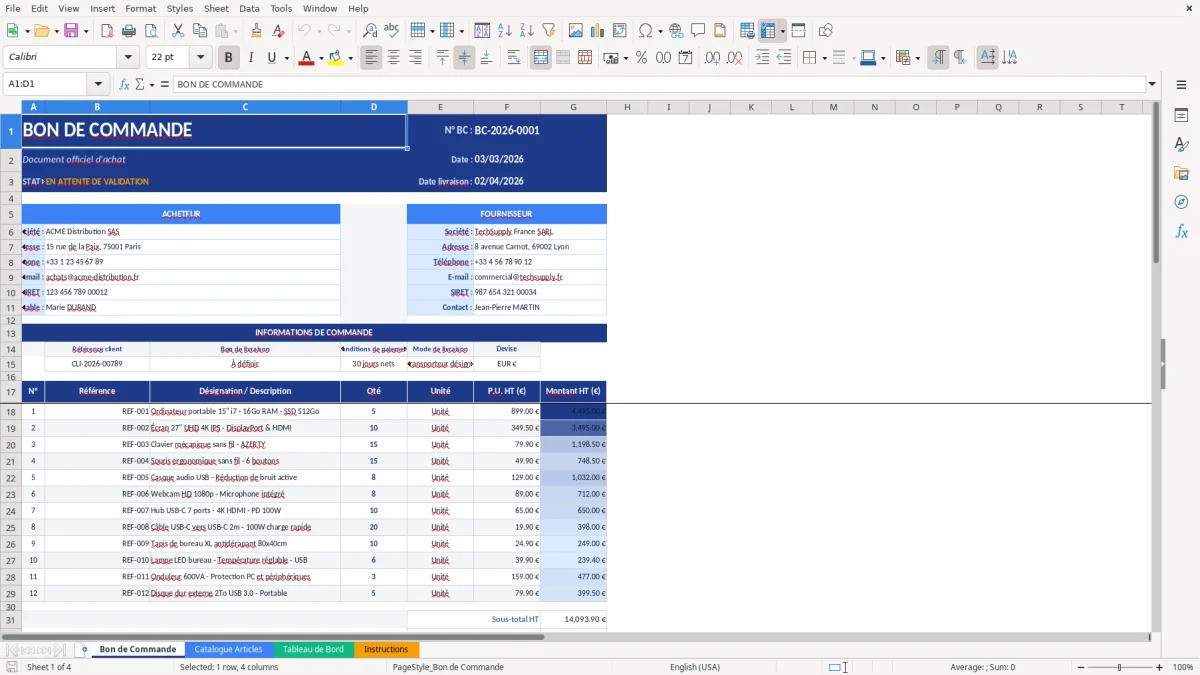
Task: Enable text wrapping for selected cells
Action: 513,57
